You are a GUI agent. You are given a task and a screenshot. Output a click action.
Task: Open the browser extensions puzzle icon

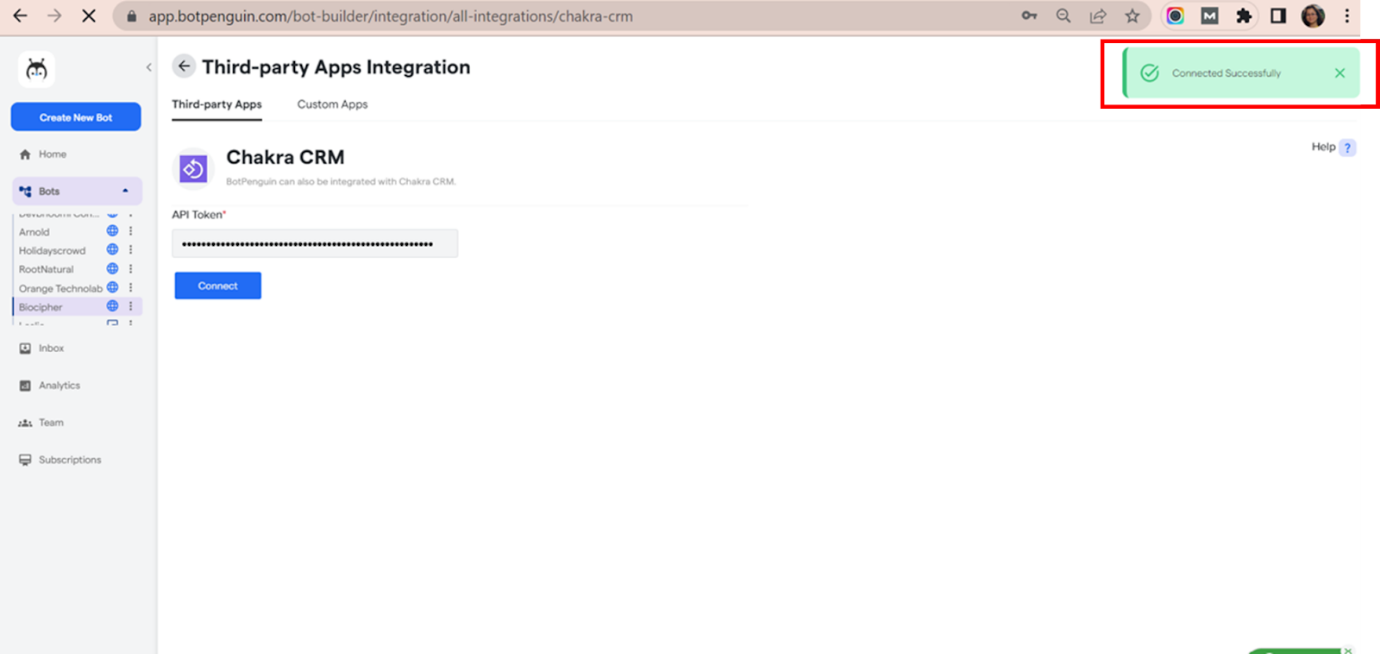tap(1243, 16)
